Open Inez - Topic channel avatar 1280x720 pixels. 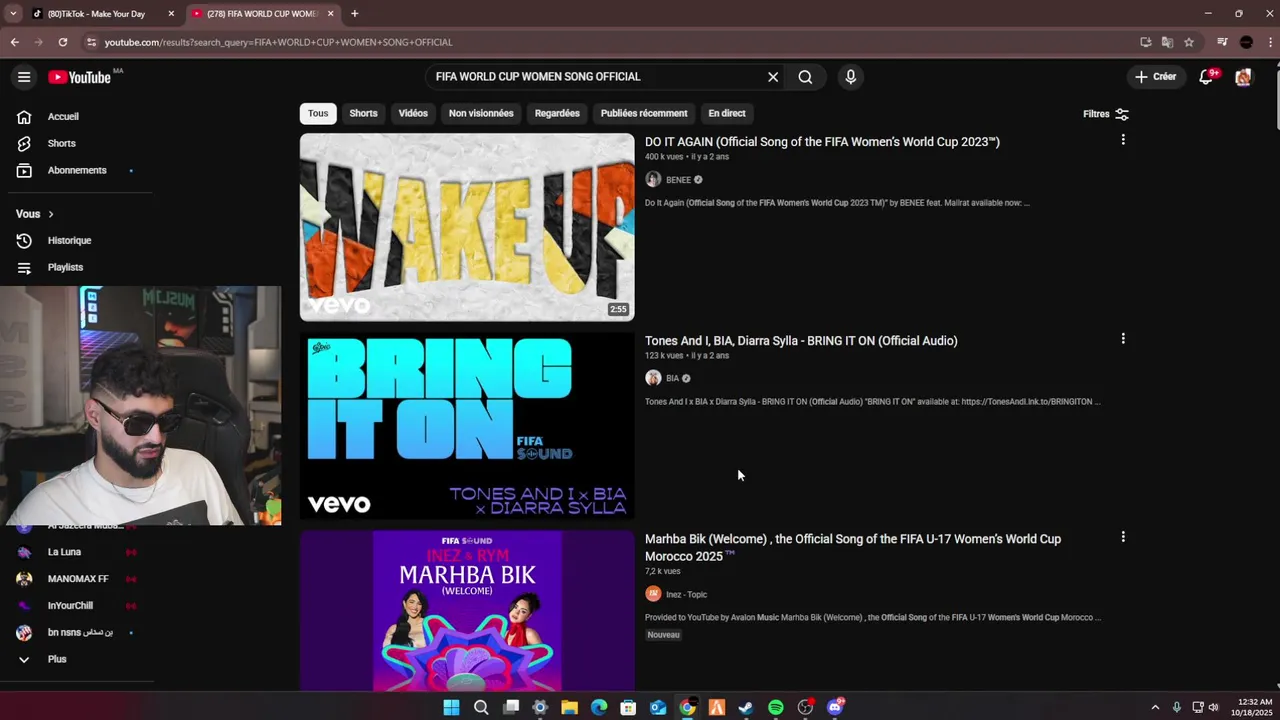[653, 594]
